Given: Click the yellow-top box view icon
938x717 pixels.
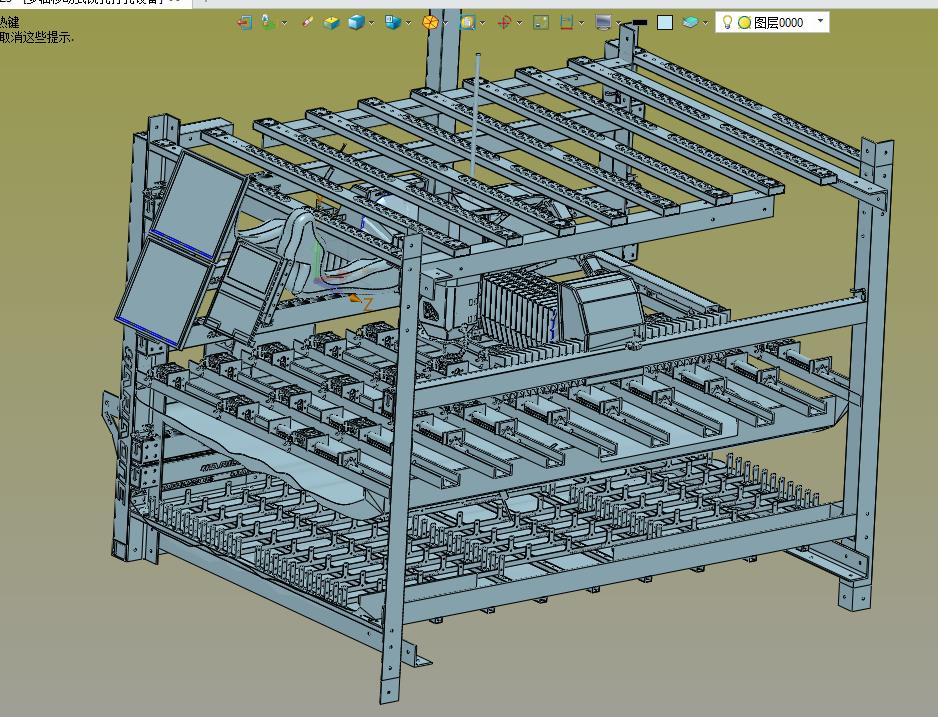Looking at the screenshot, I should [331, 23].
